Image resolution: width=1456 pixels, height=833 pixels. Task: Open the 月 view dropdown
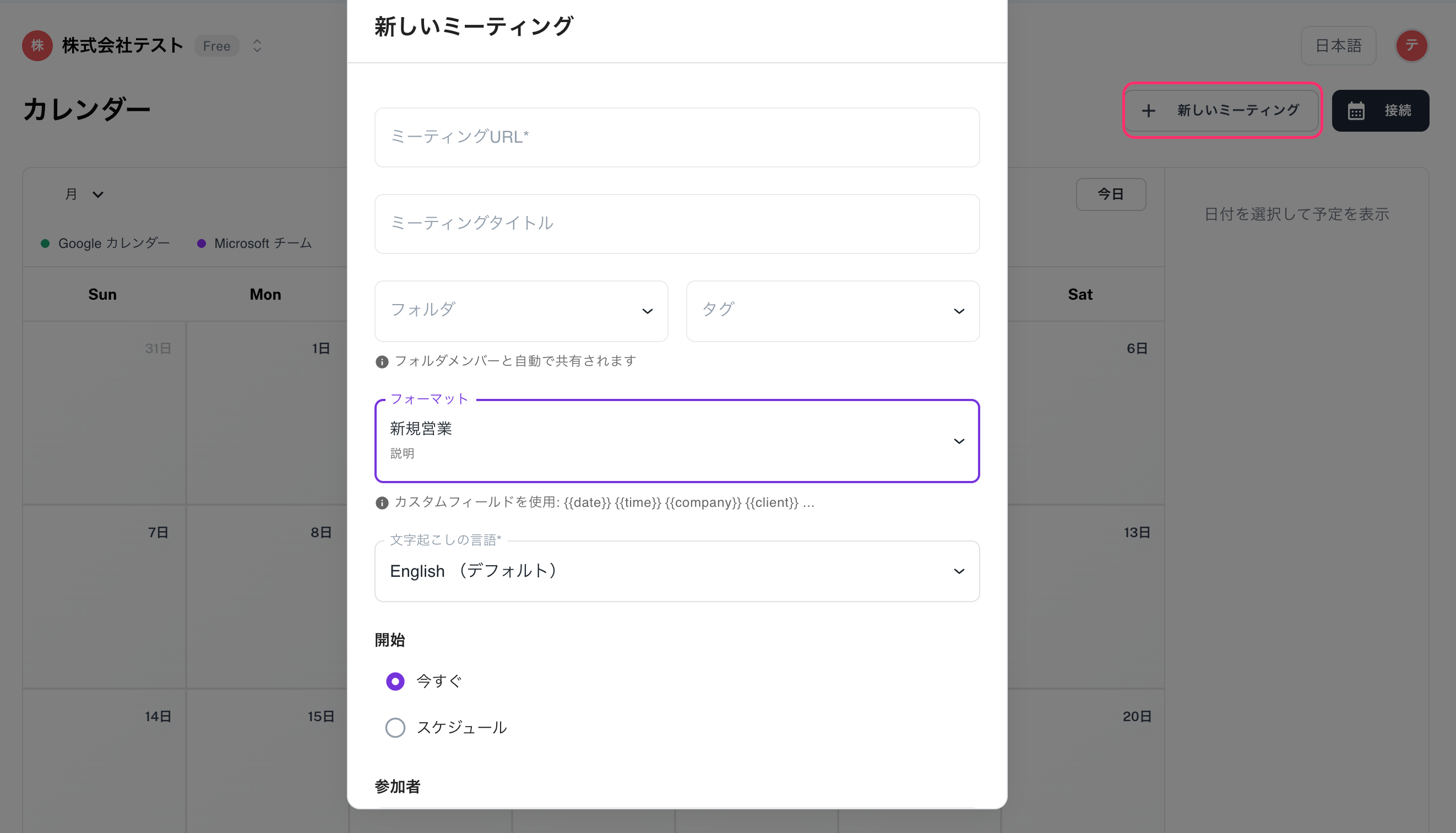(x=84, y=194)
